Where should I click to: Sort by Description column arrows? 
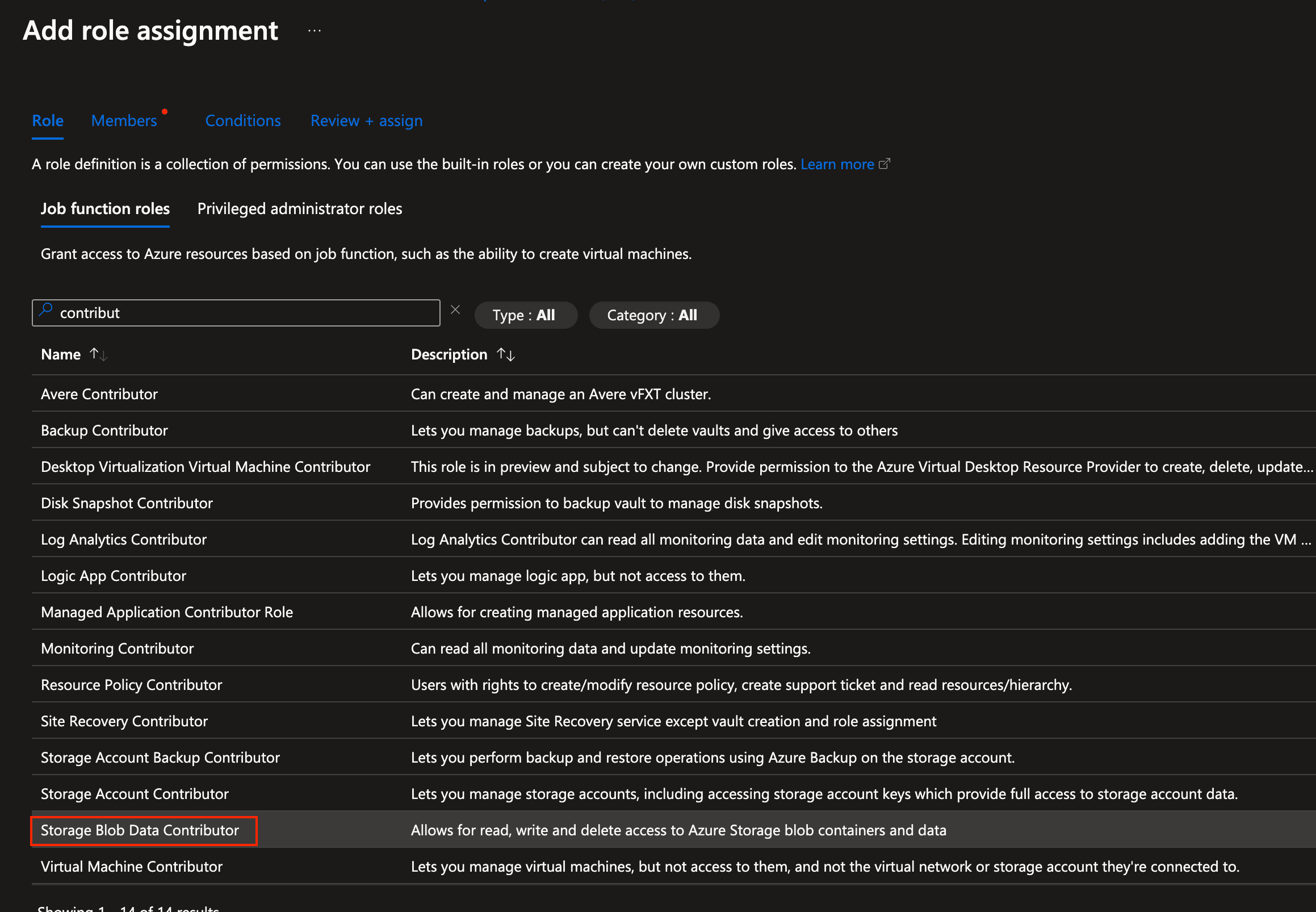pos(505,354)
